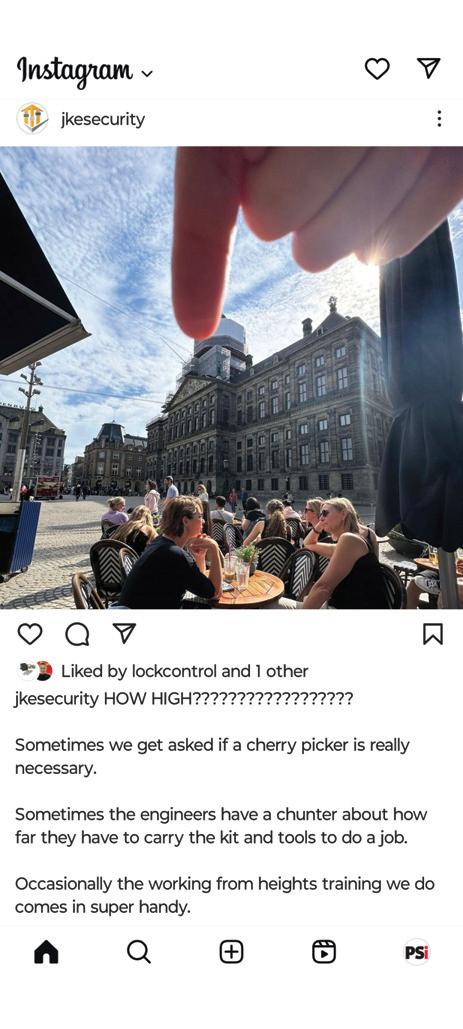Open the Search tab magnifier icon

click(x=138, y=952)
